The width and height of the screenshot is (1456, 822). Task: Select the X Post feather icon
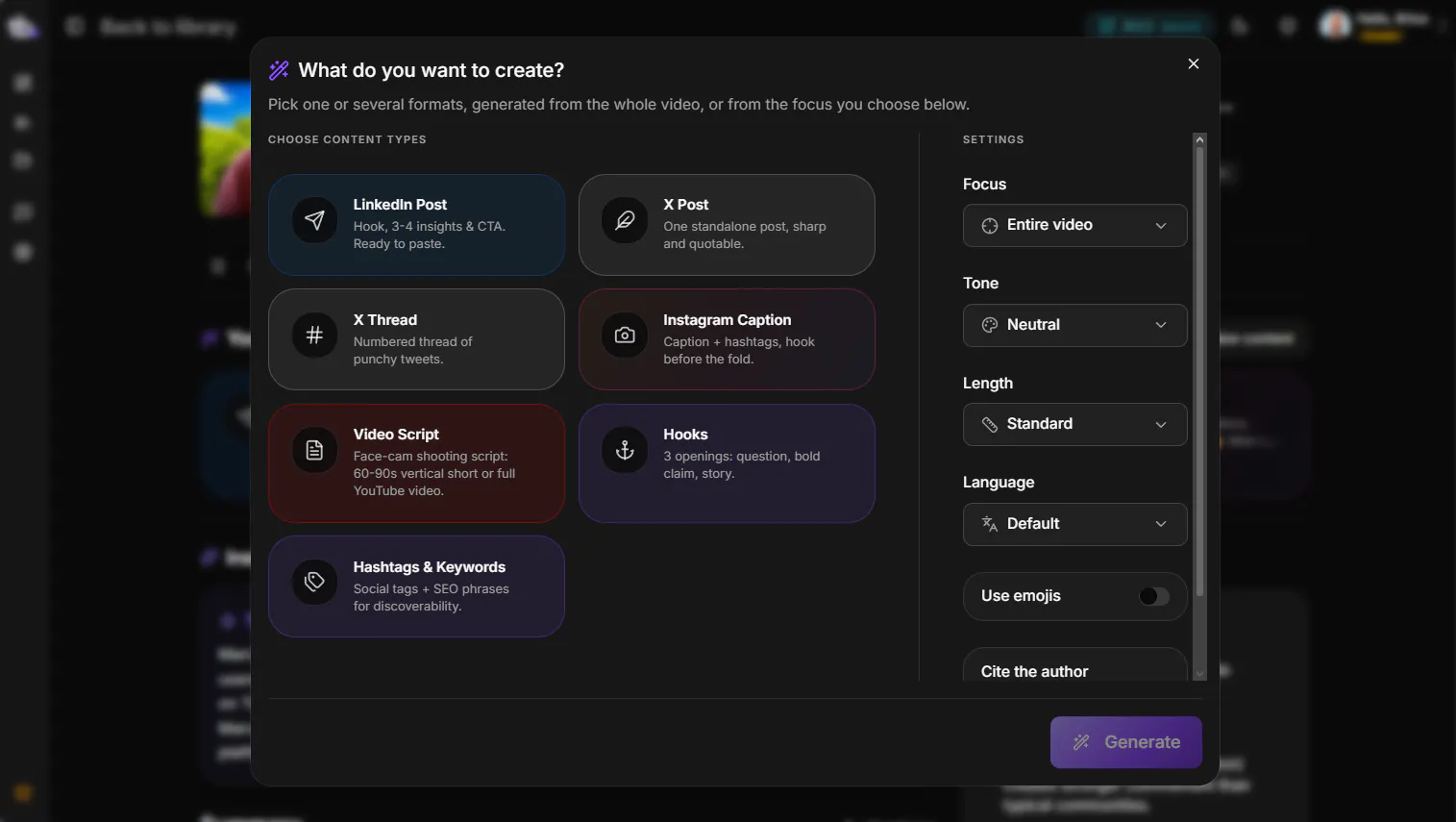(x=625, y=220)
